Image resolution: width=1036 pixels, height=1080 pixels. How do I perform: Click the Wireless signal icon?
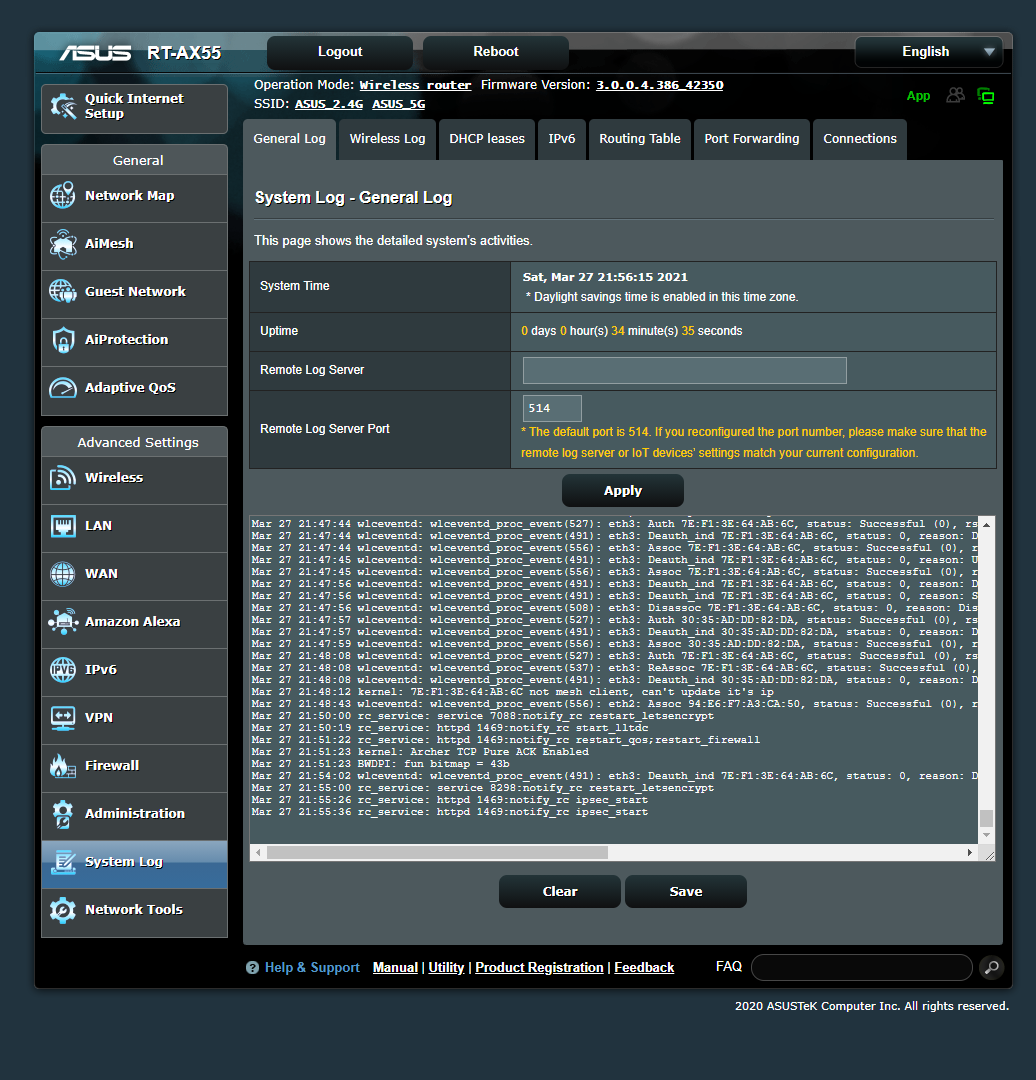(63, 477)
